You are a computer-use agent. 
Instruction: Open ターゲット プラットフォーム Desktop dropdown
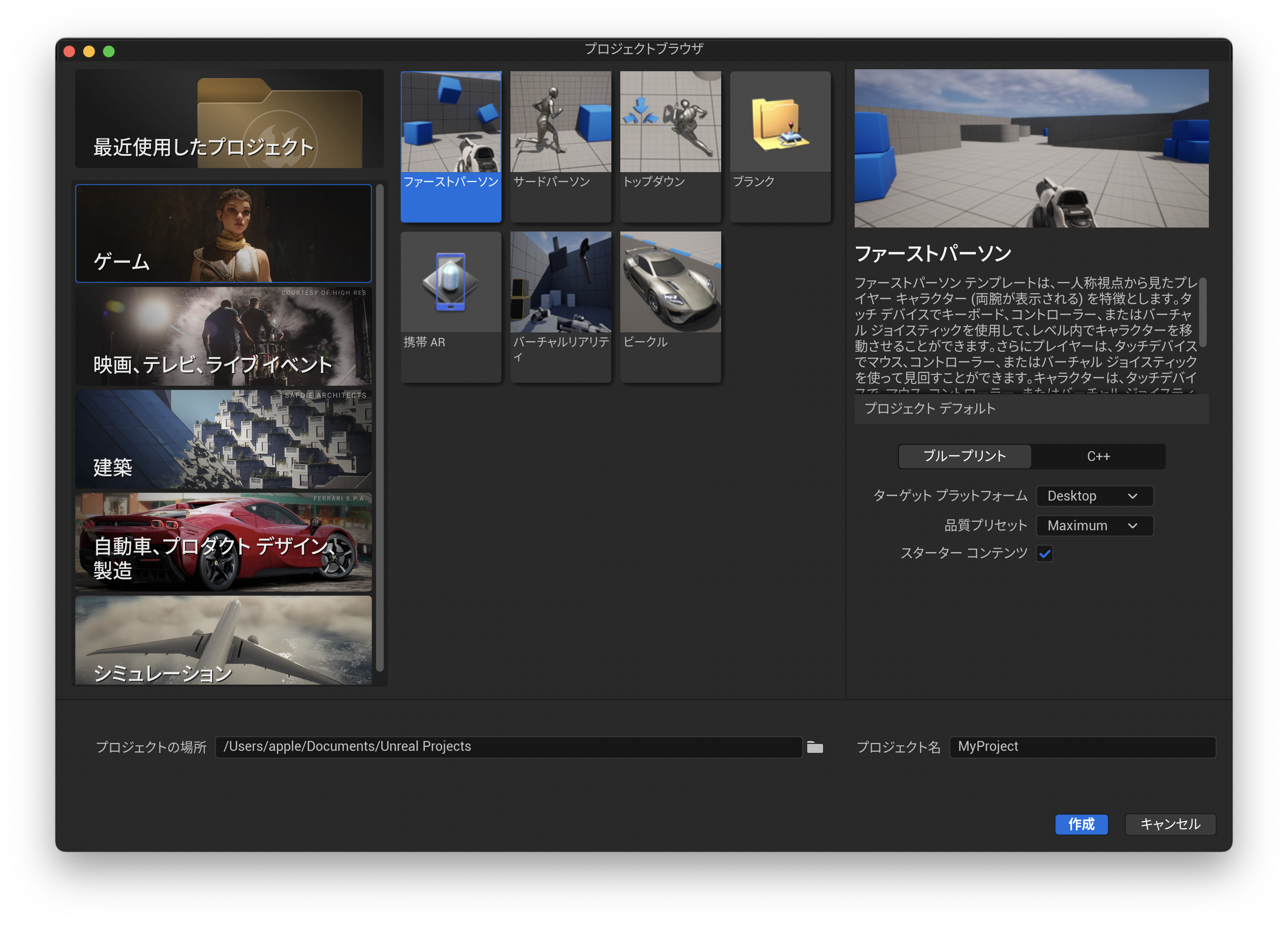coord(1094,496)
